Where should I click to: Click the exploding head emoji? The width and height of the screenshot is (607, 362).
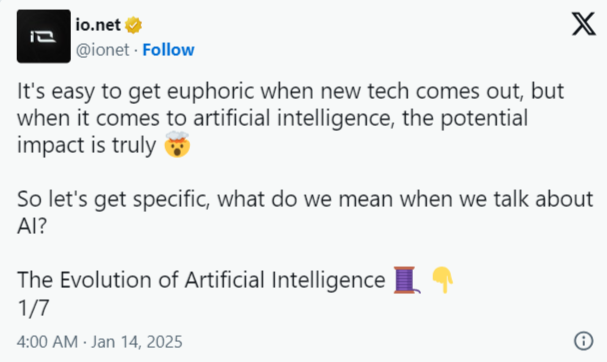177,144
